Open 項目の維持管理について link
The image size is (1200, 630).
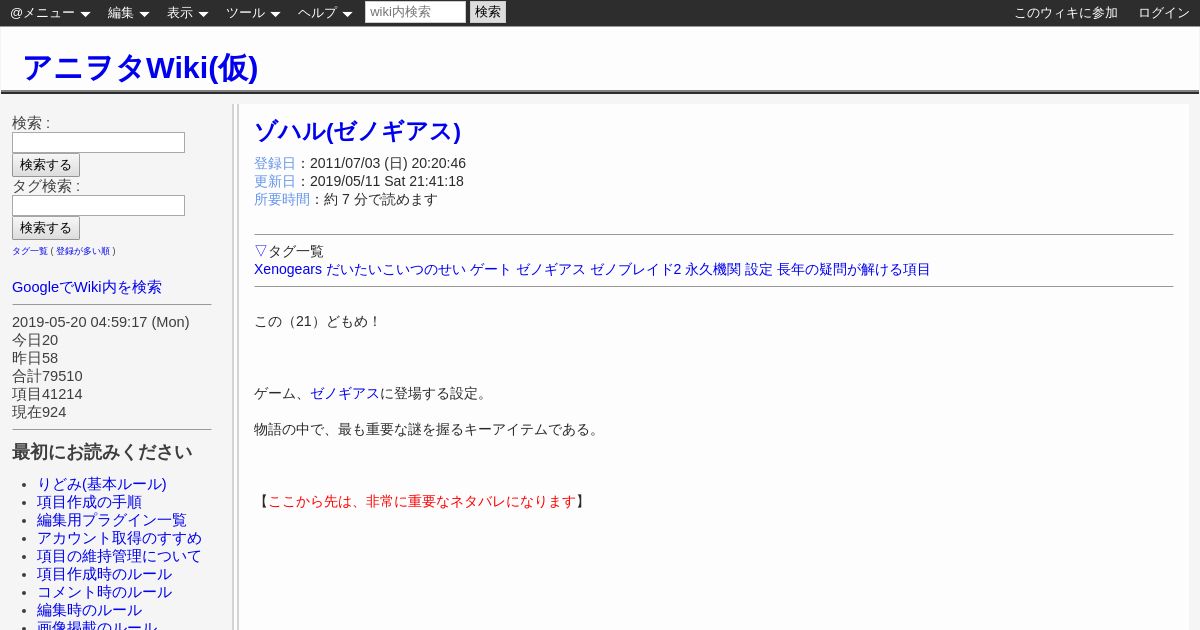[x=119, y=556]
